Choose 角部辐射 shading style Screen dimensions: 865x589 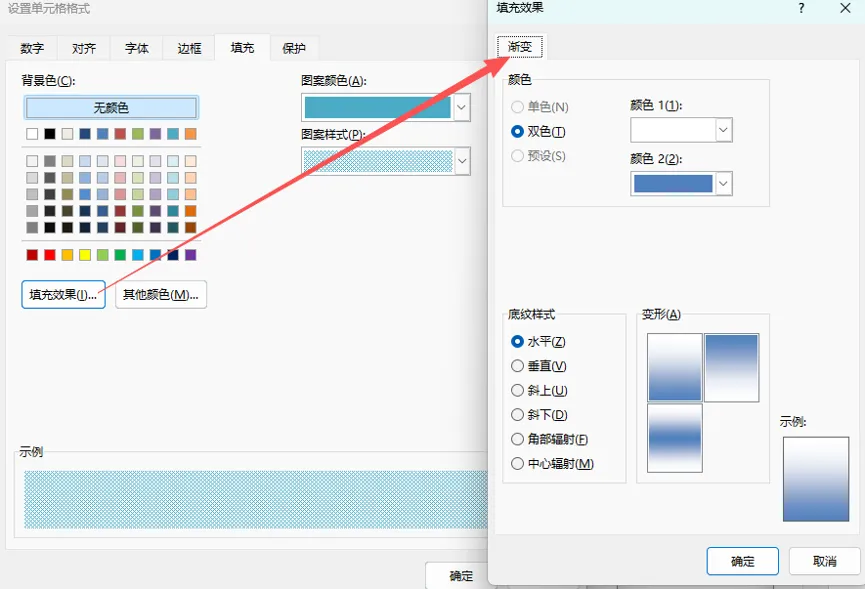[549, 439]
